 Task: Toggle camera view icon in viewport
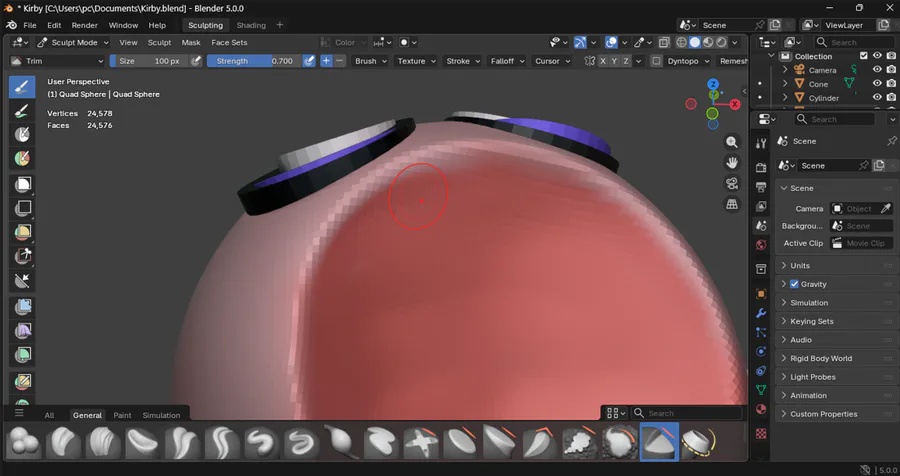tap(732, 184)
